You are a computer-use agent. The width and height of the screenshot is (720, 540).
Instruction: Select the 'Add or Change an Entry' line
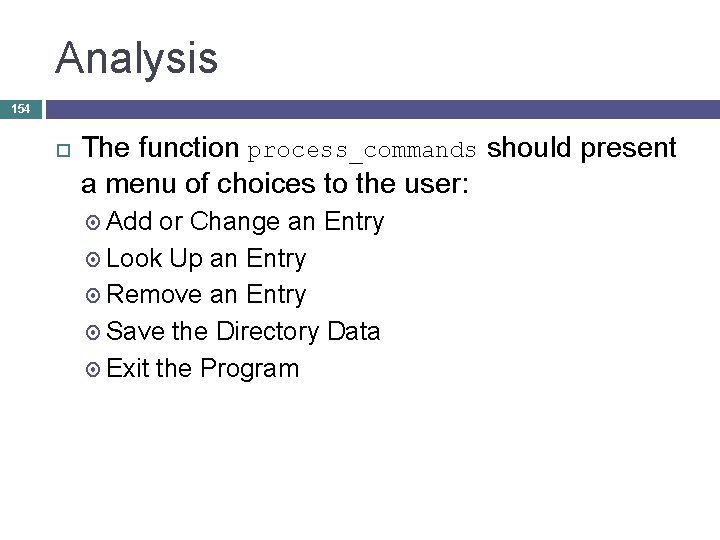coord(245,221)
